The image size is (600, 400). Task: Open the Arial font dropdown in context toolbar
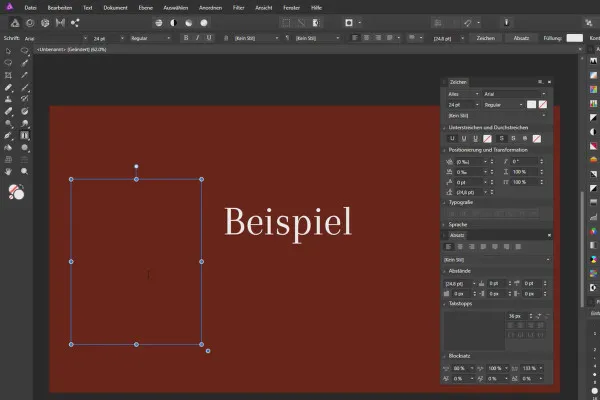(55, 38)
